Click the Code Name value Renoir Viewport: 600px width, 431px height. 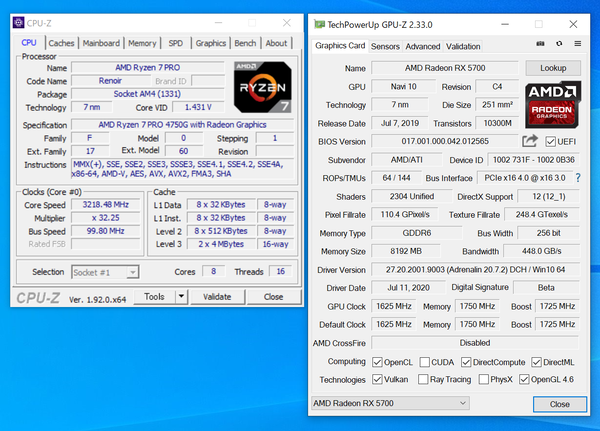click(110, 81)
